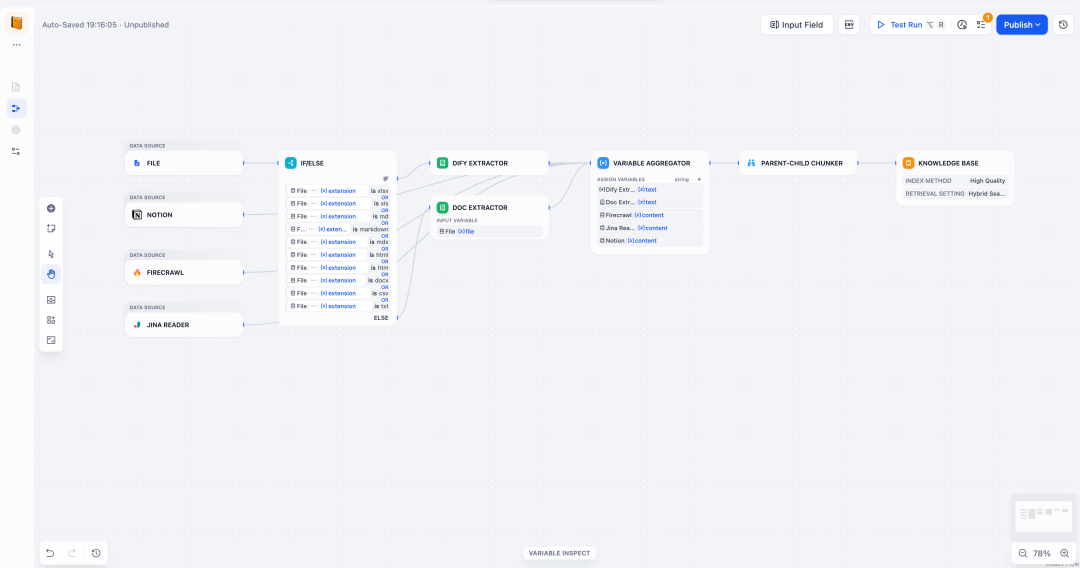Click the Firecrawl content variable row
1080x568 pixels.
point(650,215)
